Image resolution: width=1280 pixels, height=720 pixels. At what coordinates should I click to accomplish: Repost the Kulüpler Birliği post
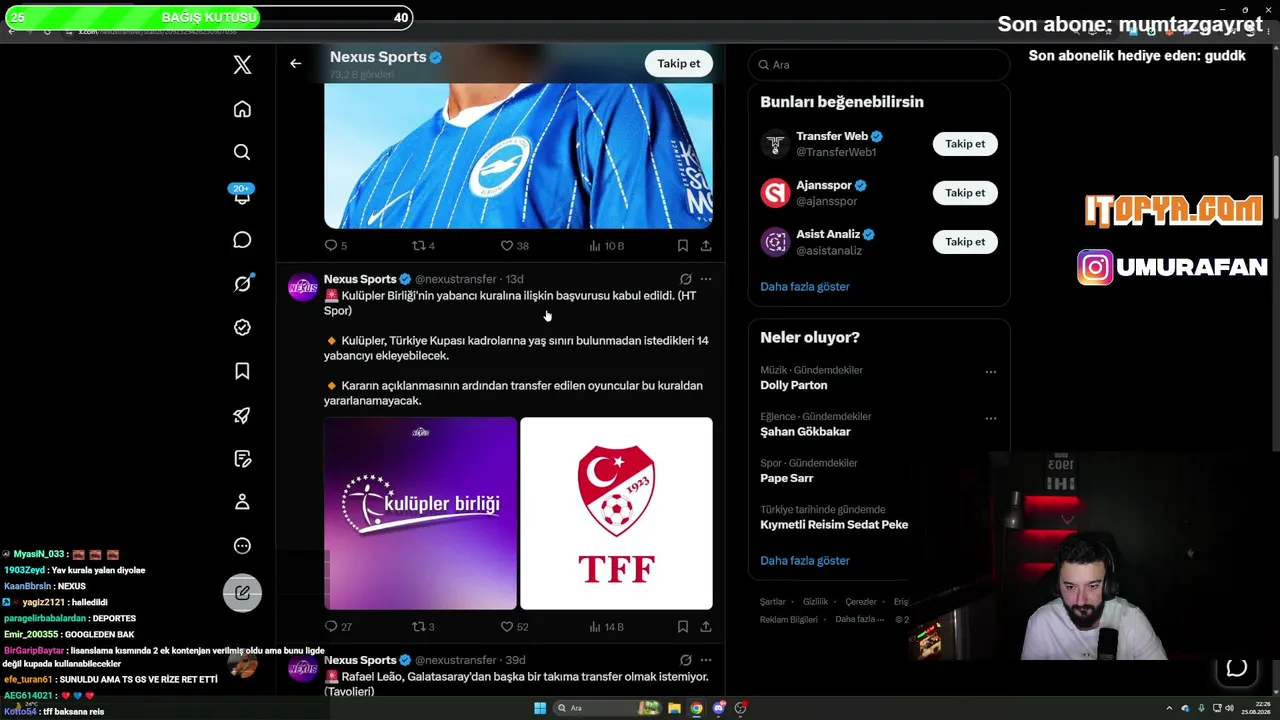(x=419, y=627)
